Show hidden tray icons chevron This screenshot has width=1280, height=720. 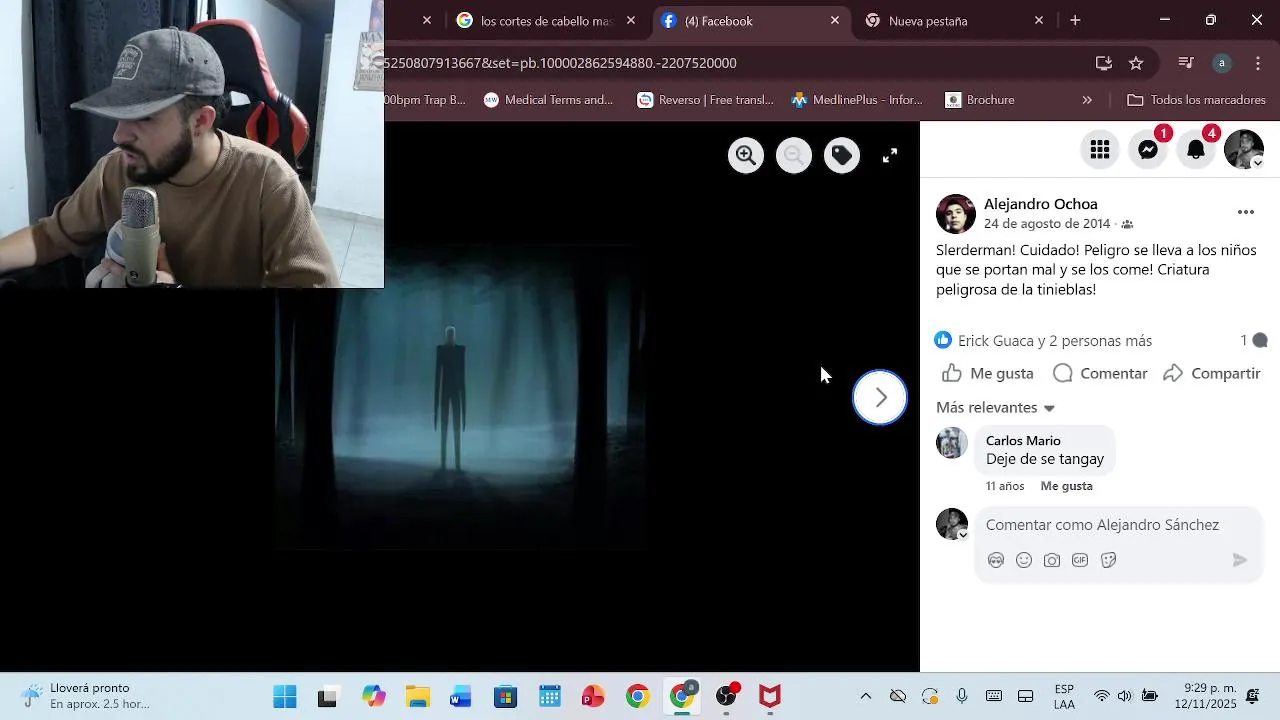point(866,696)
